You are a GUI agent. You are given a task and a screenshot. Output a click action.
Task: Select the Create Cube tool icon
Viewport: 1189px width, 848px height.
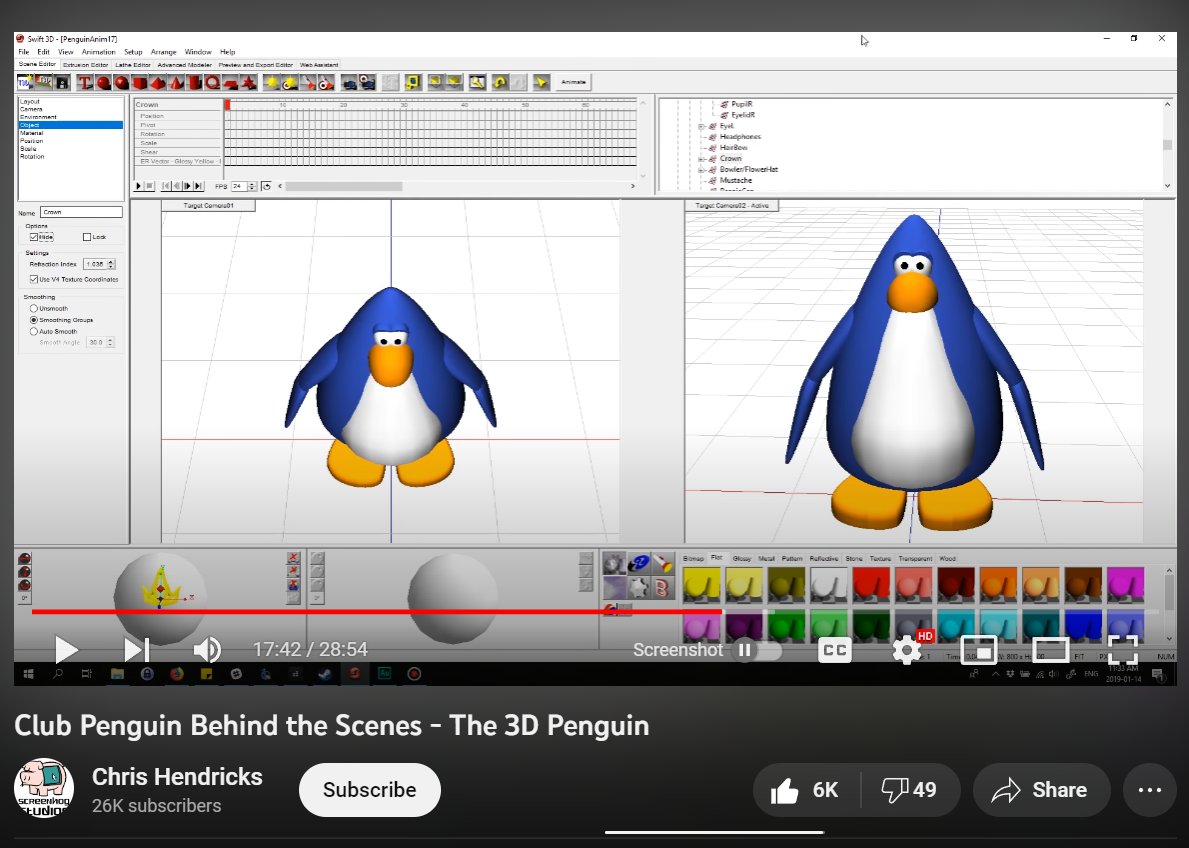click(x=140, y=83)
